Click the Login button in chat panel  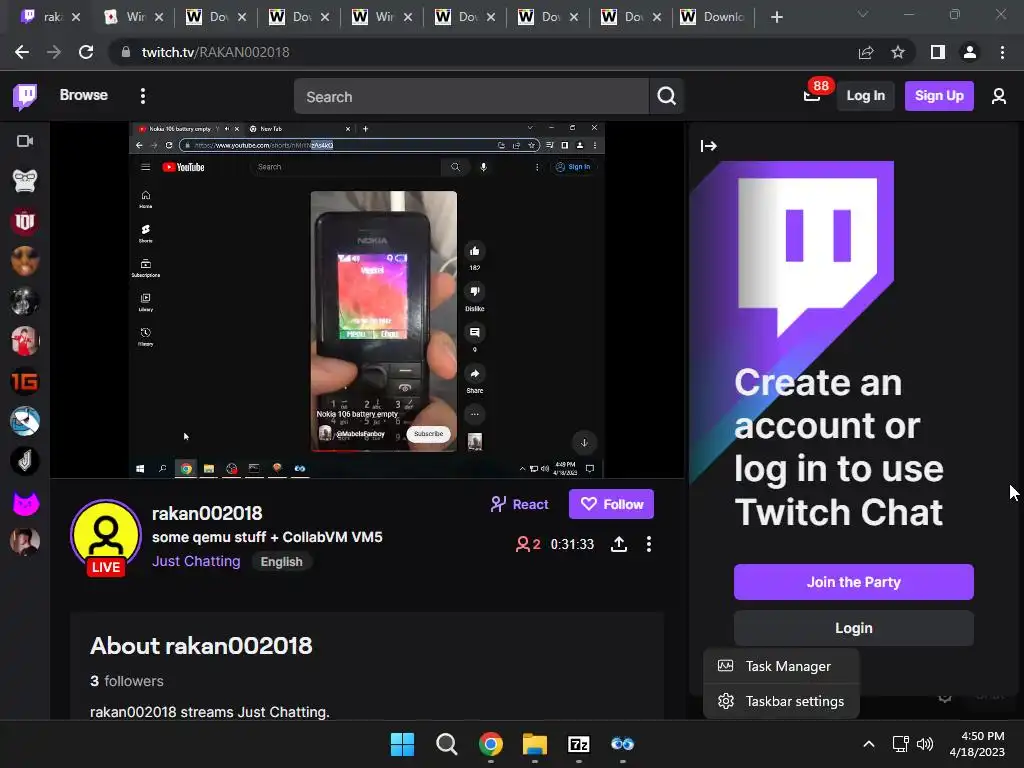coord(854,628)
